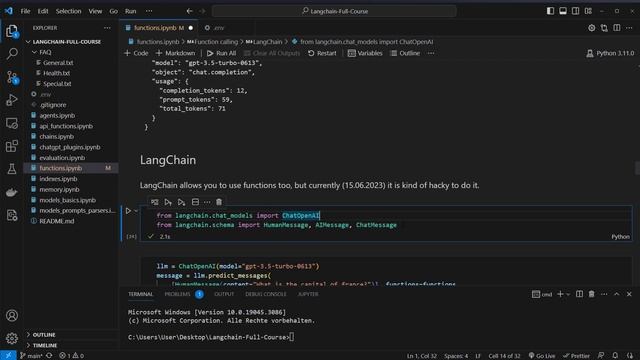Kill terminal with trash icon
Image resolution: width=640 pixels, height=360 pixels.
click(x=591, y=294)
